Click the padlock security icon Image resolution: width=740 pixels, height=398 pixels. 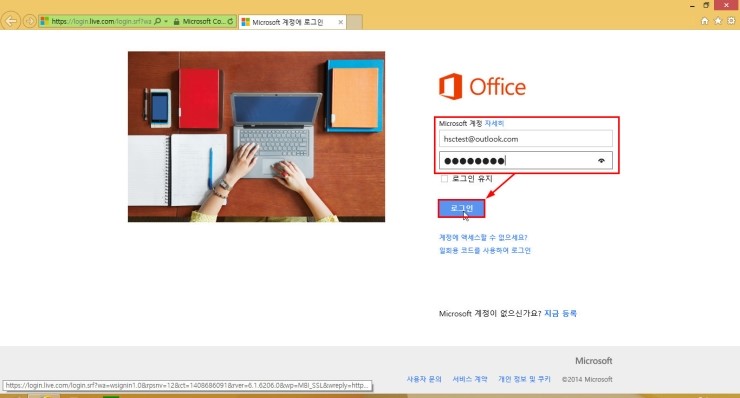tap(177, 22)
